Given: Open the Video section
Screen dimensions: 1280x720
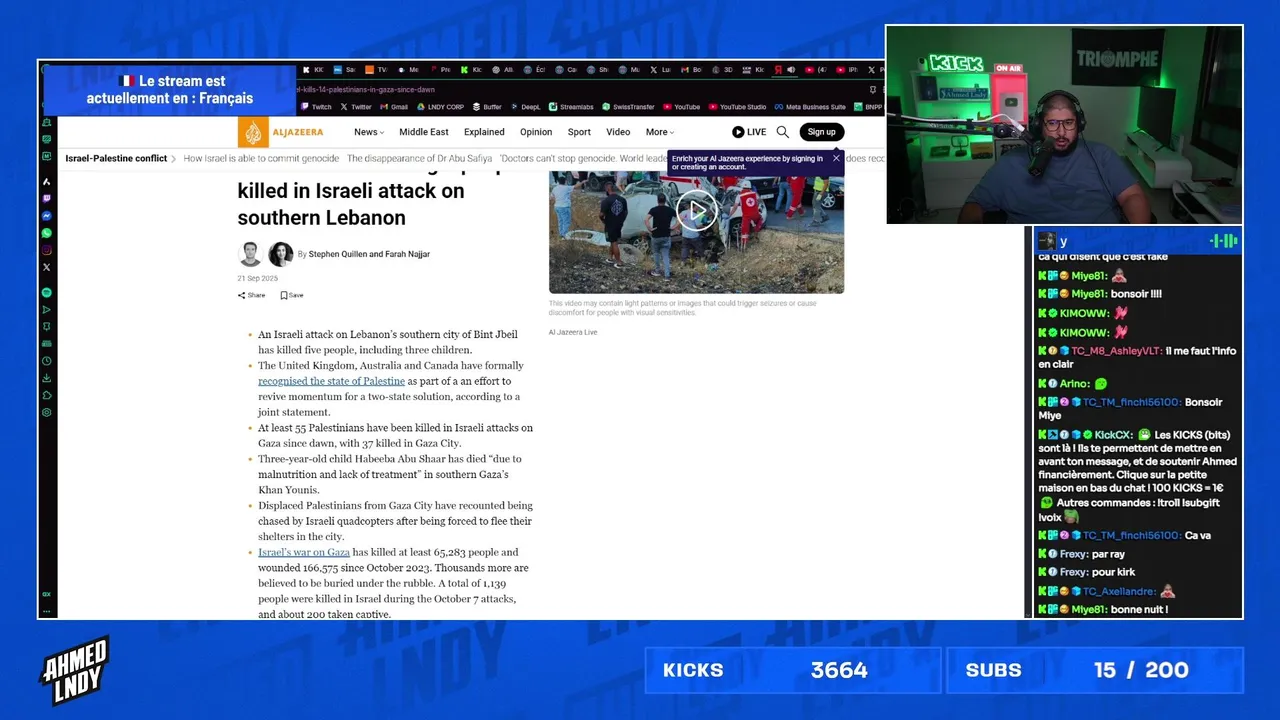Looking at the screenshot, I should point(618,132).
